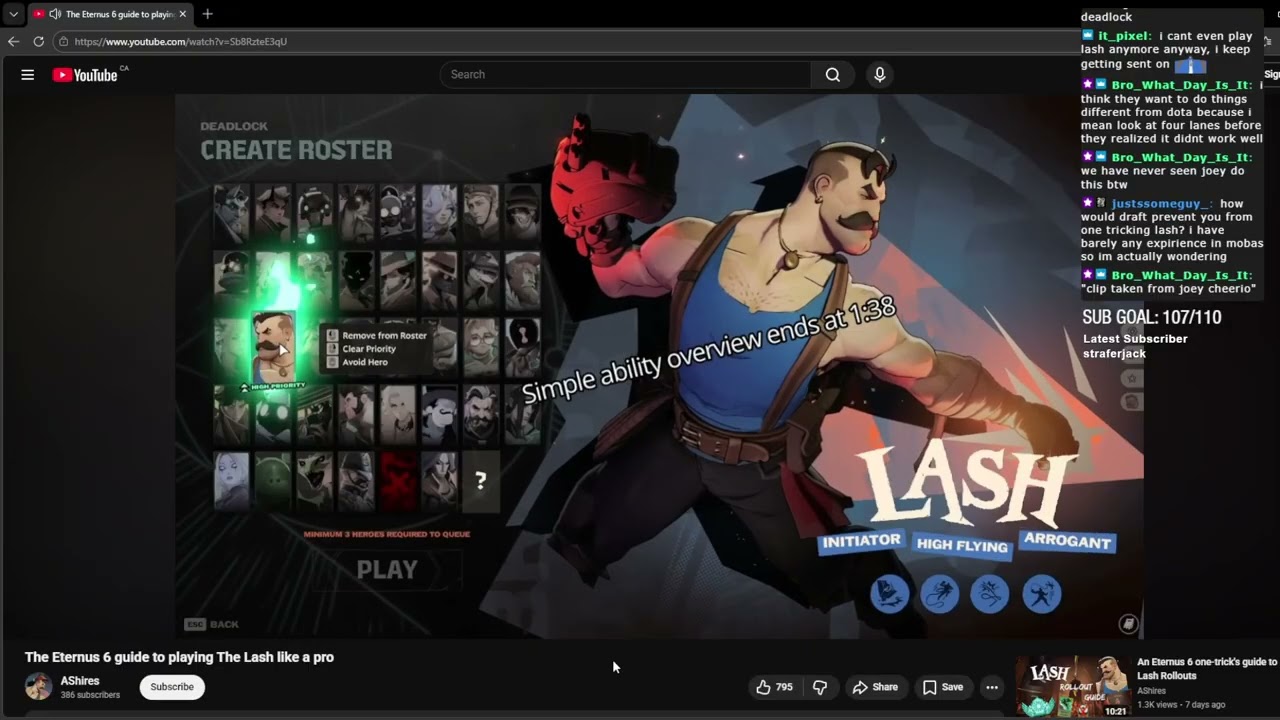Open the more actions ellipsis menu
Screen dimensions: 1280x720
click(x=991, y=687)
